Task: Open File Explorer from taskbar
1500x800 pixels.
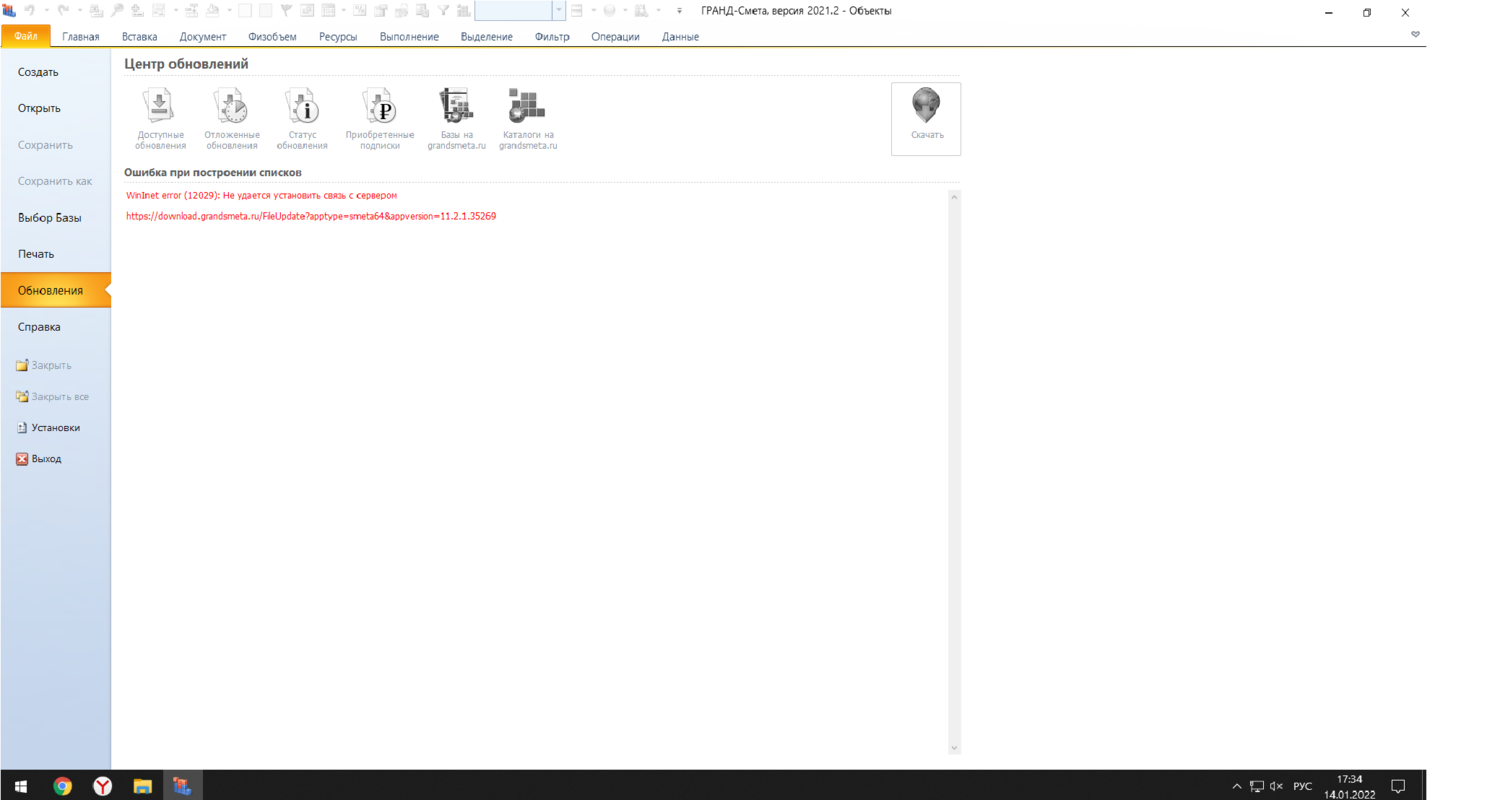Action: click(x=142, y=786)
